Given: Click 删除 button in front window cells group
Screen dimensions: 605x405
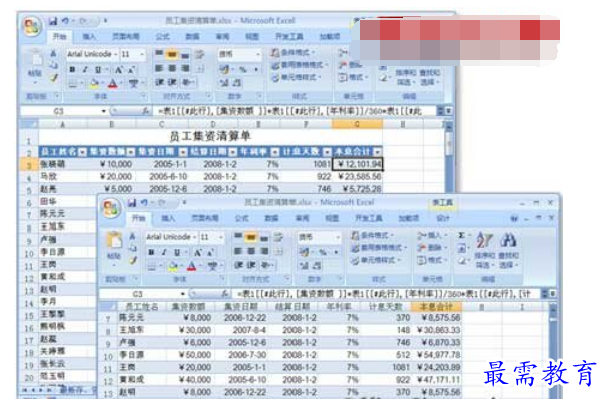Looking at the screenshot, I should point(432,248).
